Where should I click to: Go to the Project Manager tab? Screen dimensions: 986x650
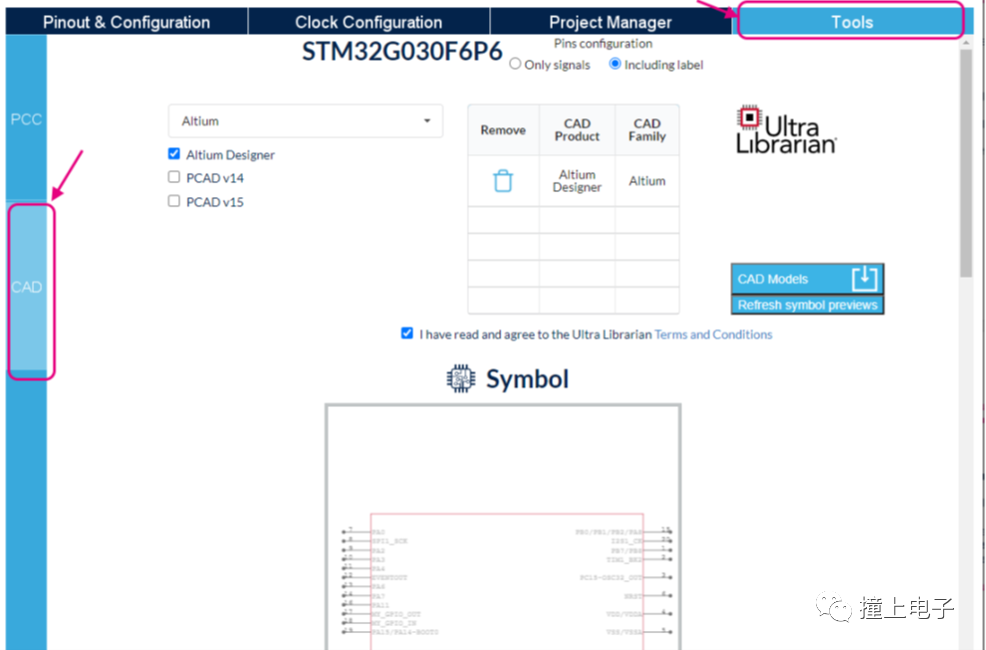coord(610,22)
